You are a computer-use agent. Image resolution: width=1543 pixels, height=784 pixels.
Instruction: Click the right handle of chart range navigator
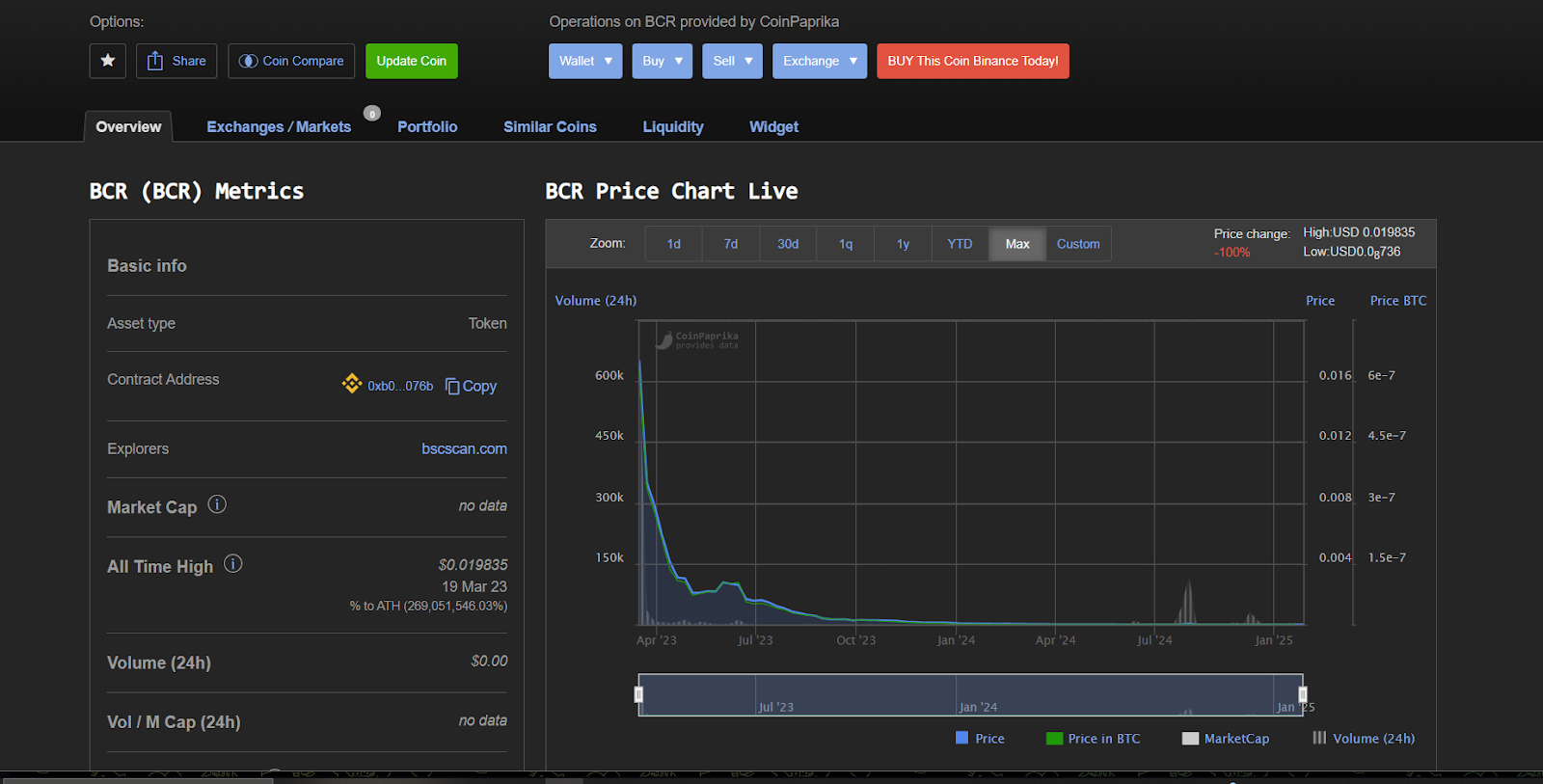click(x=1303, y=694)
